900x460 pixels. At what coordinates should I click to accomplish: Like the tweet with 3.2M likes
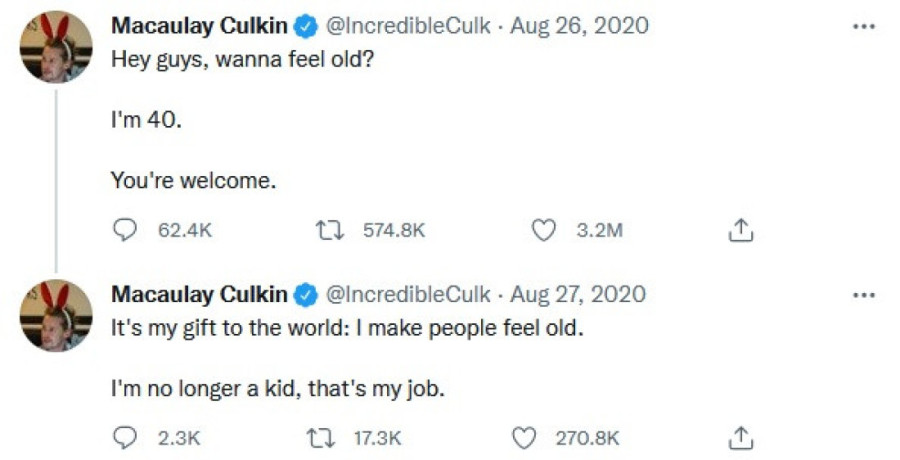point(543,230)
